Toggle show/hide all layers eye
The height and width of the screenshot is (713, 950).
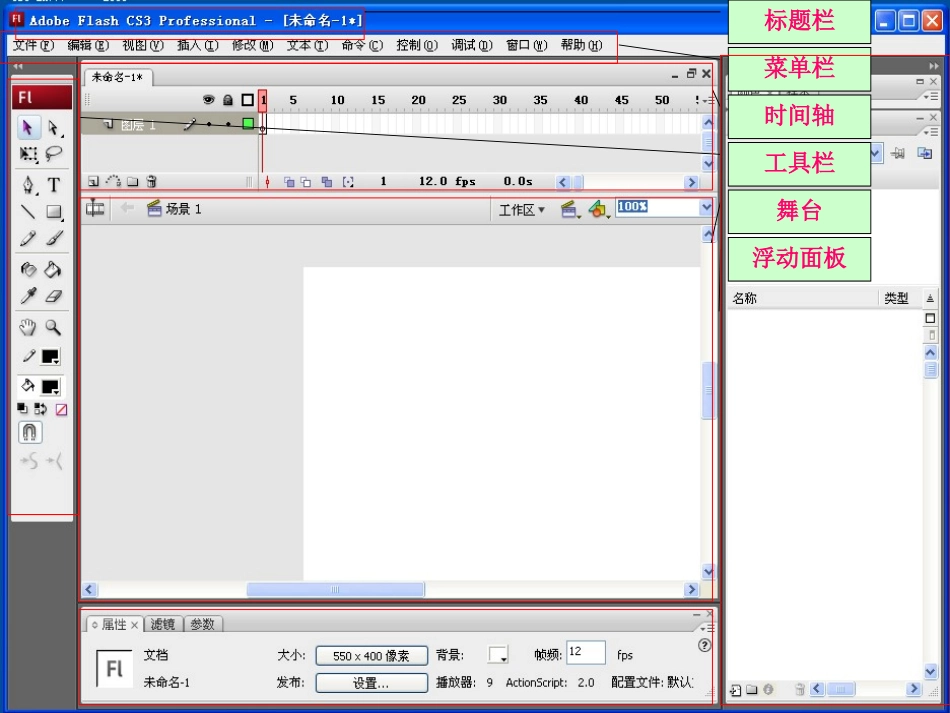click(208, 100)
